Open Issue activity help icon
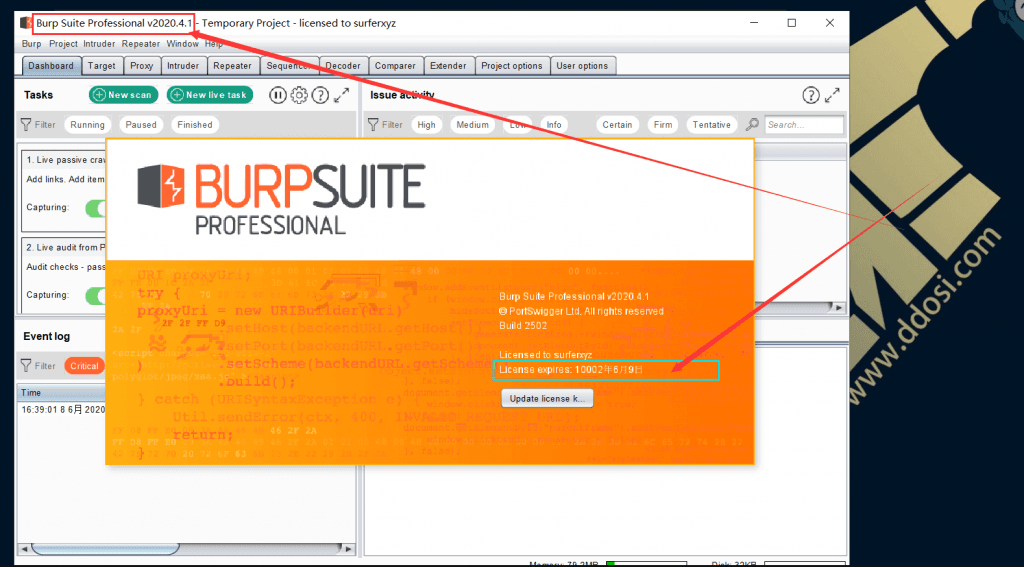The width and height of the screenshot is (1024, 567). [811, 95]
